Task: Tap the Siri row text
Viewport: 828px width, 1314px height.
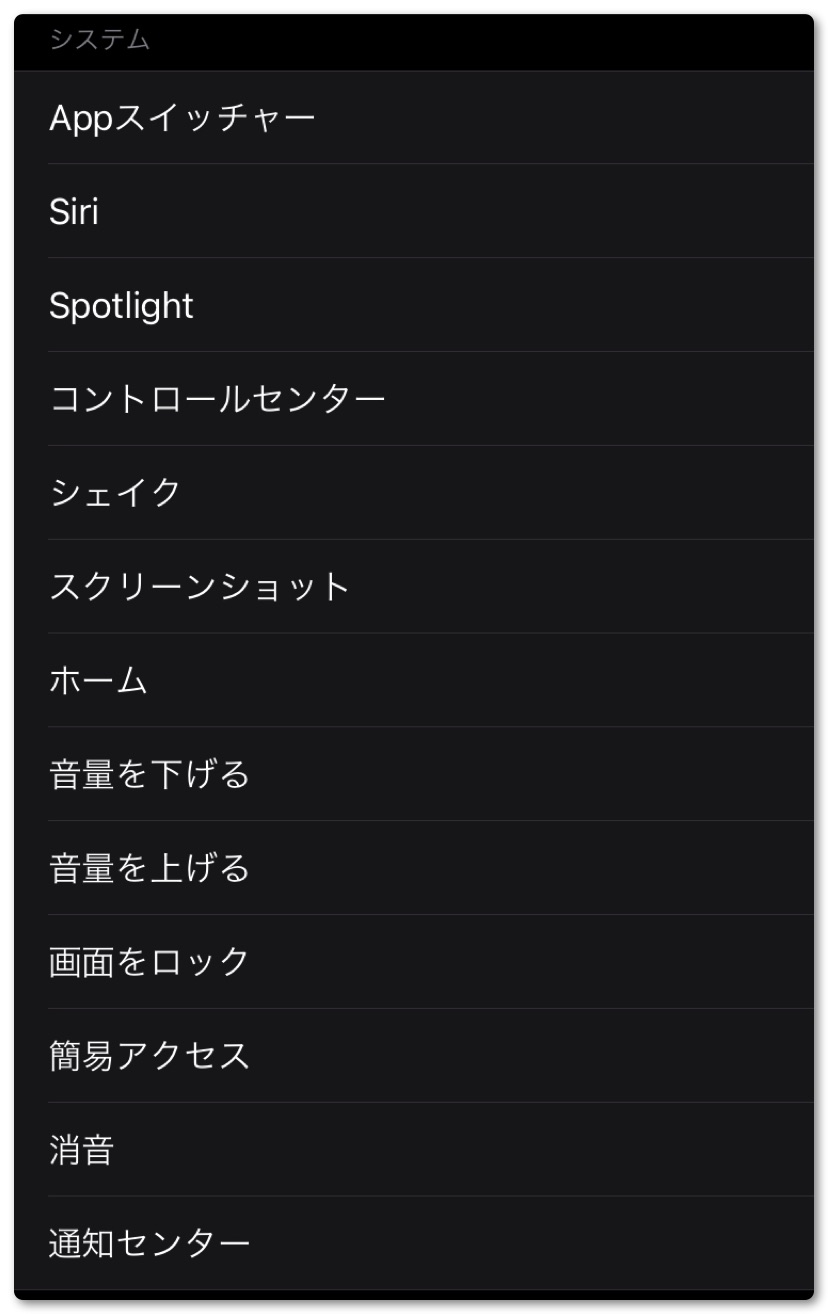Action: pyautogui.click(x=74, y=212)
